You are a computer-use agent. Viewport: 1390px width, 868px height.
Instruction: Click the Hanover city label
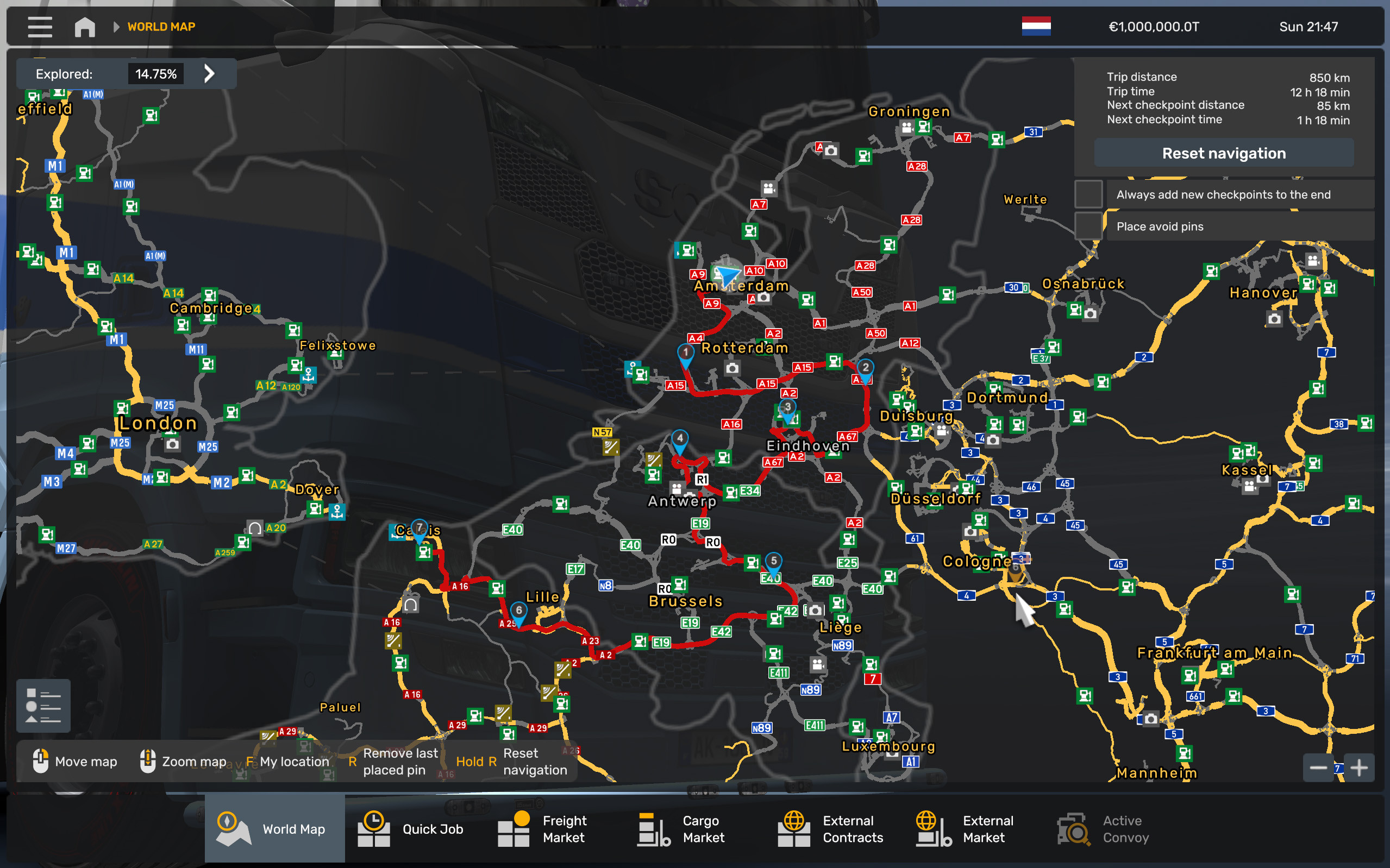pyautogui.click(x=1263, y=293)
